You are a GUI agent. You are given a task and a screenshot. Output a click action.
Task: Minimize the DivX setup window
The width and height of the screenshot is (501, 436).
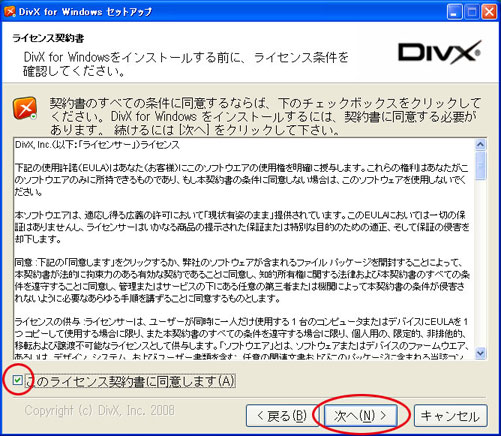pos(454,12)
